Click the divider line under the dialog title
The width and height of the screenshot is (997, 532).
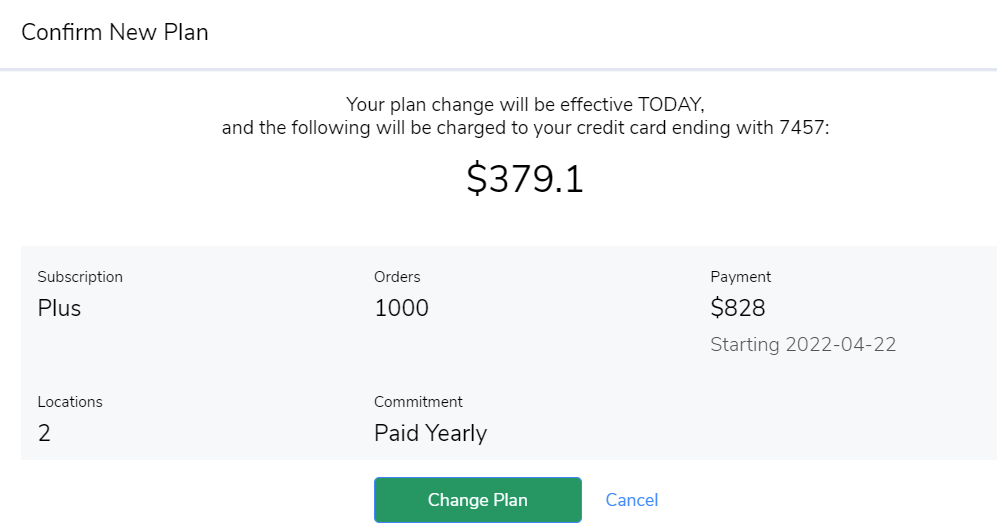pos(498,70)
